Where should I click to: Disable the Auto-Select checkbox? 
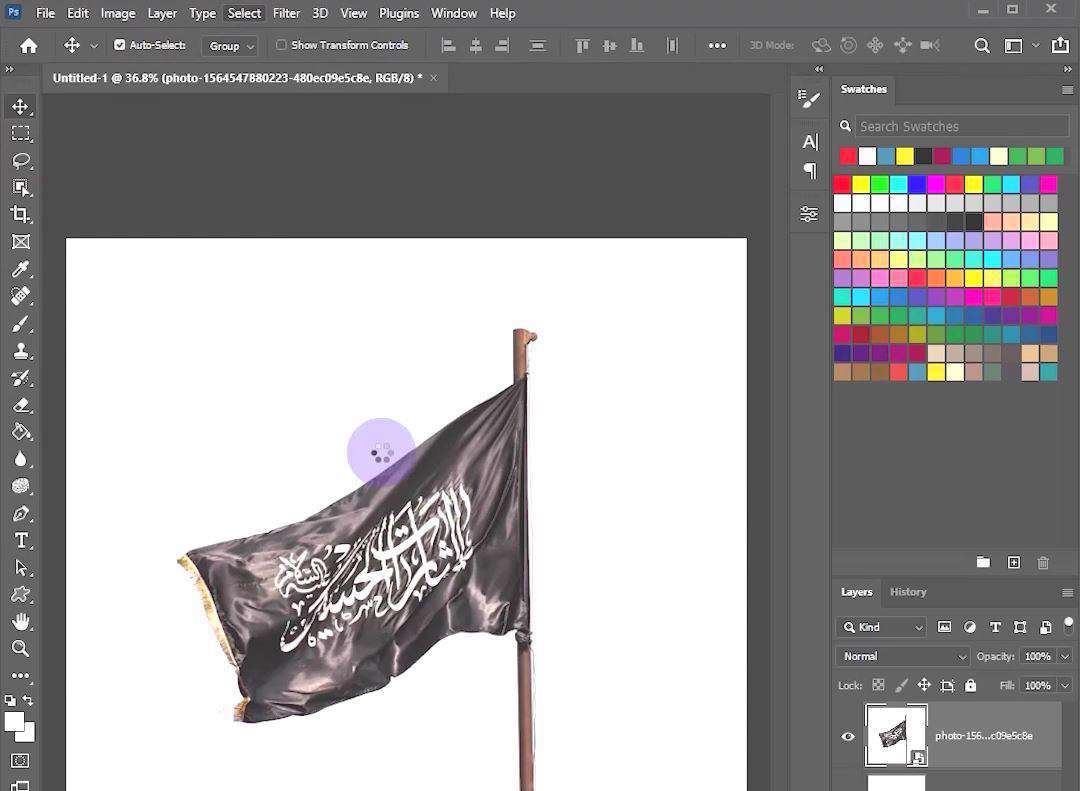tap(120, 45)
